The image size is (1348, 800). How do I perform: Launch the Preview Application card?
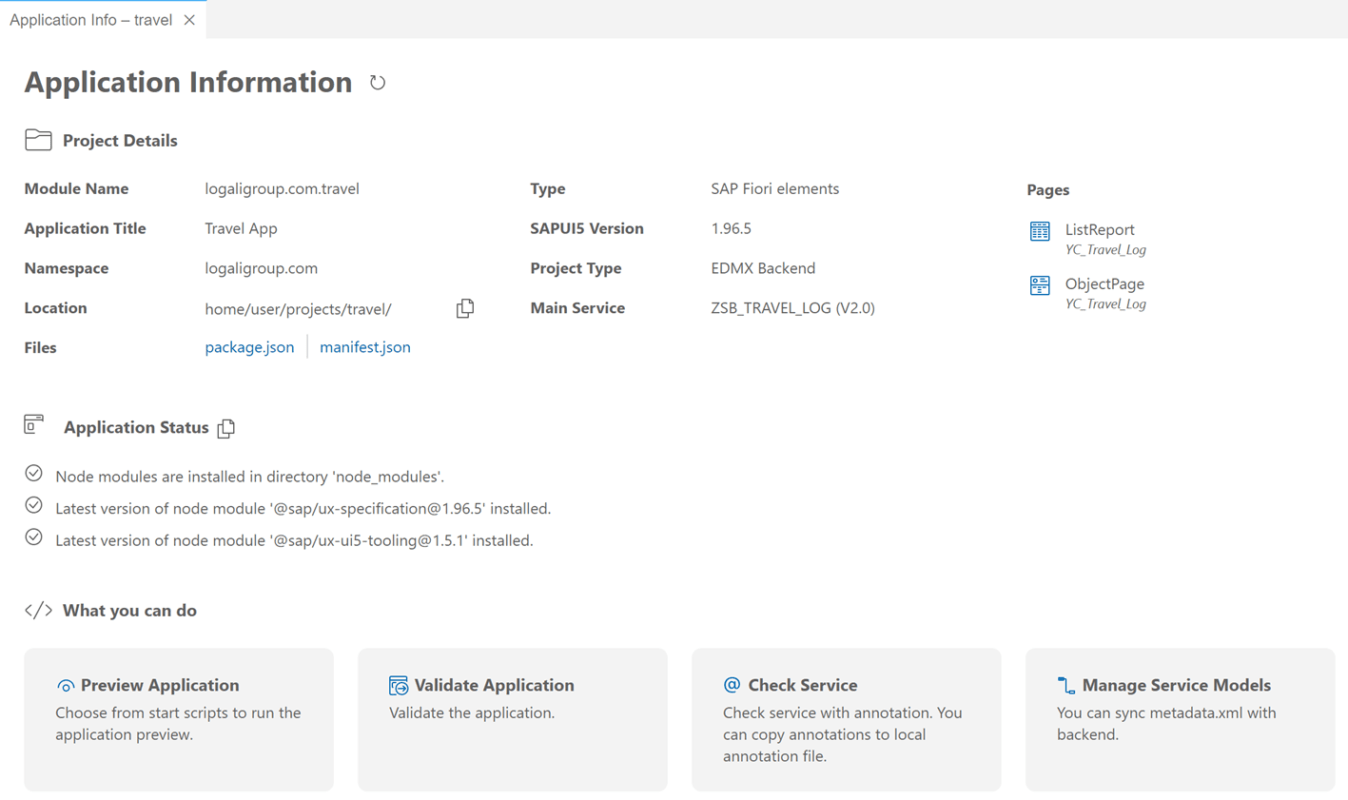pos(179,719)
